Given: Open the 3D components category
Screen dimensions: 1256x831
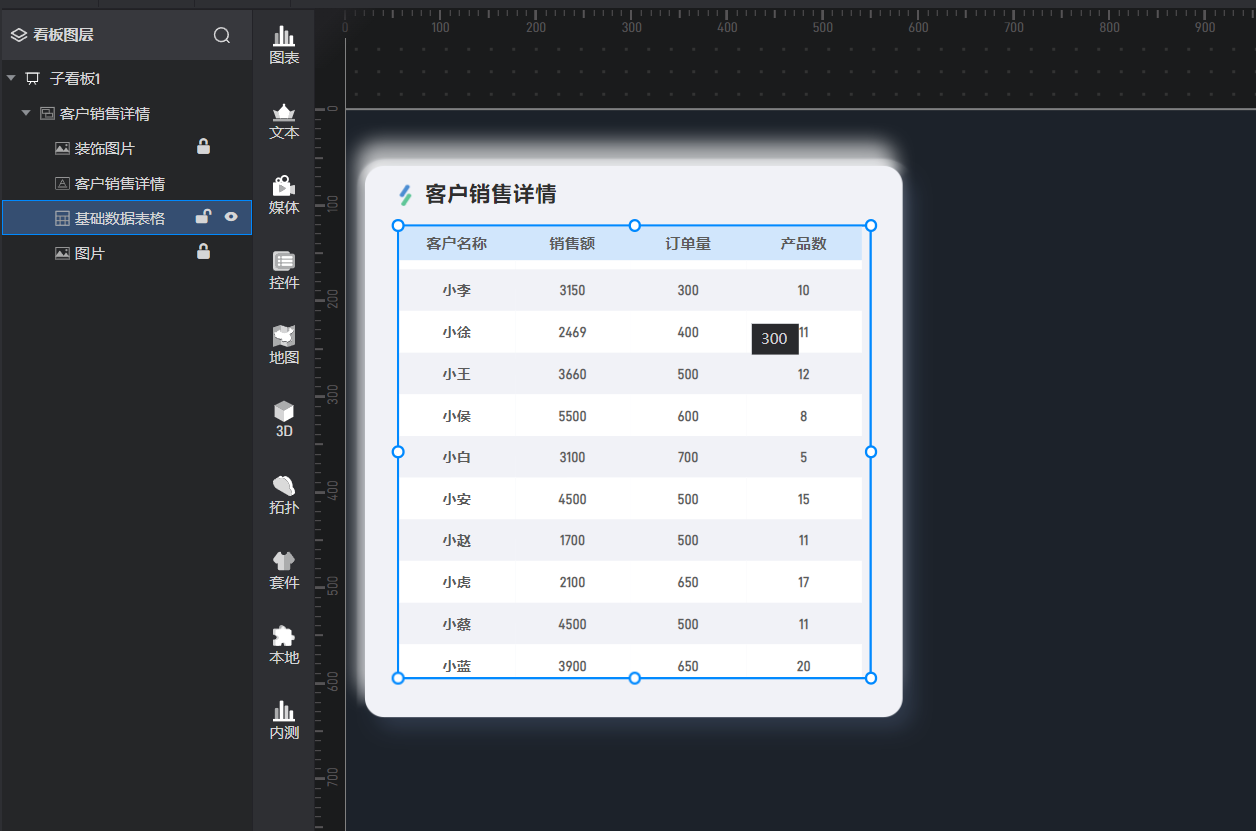Looking at the screenshot, I should (284, 420).
